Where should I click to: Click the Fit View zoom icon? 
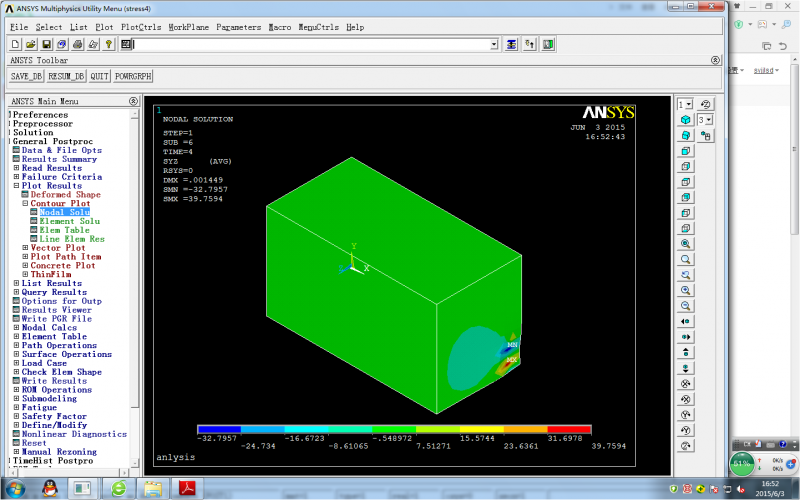pyautogui.click(x=686, y=243)
